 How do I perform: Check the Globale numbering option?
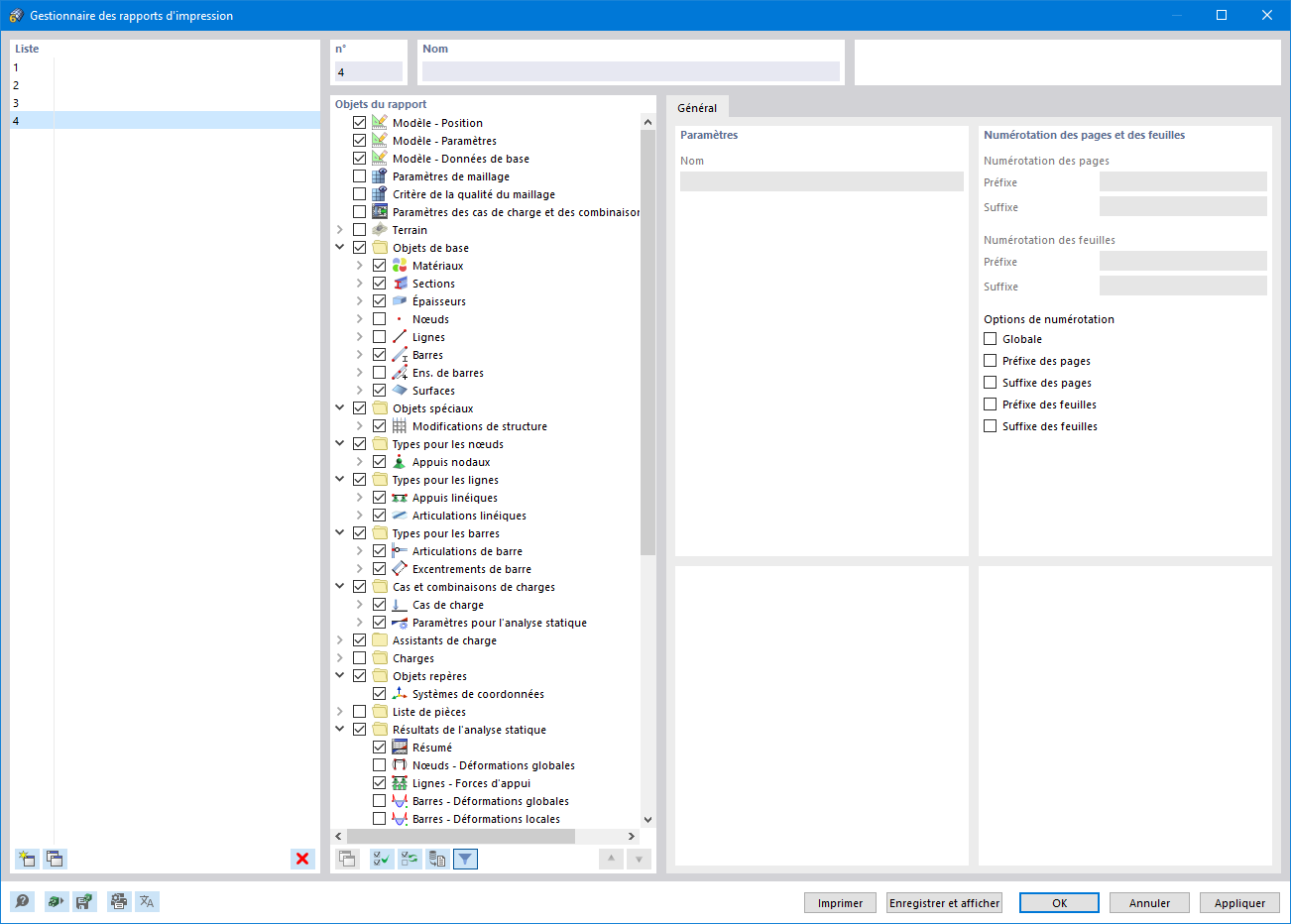(991, 339)
